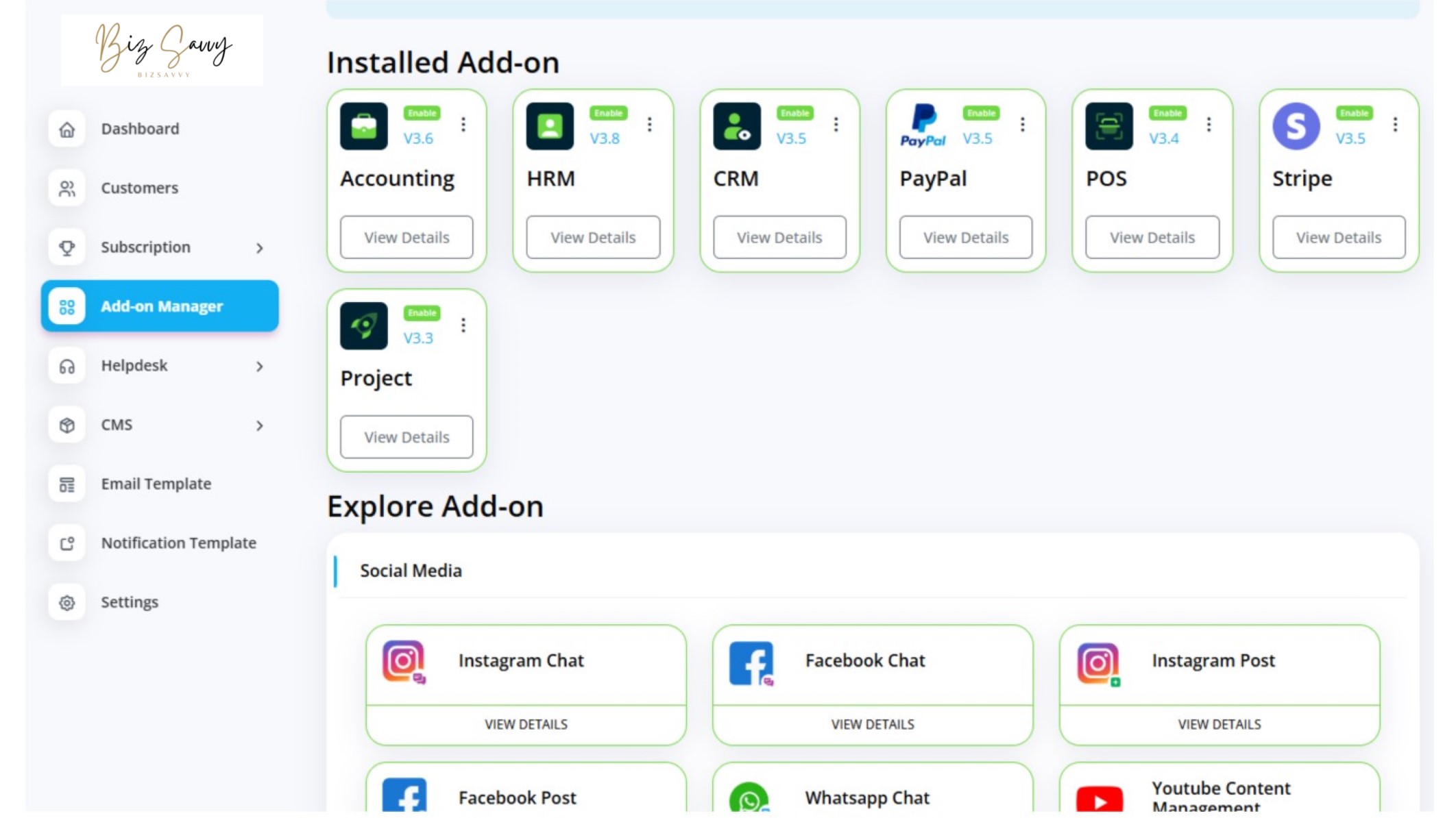
Task: Open the Stripe three-dot options menu
Action: tap(1396, 124)
